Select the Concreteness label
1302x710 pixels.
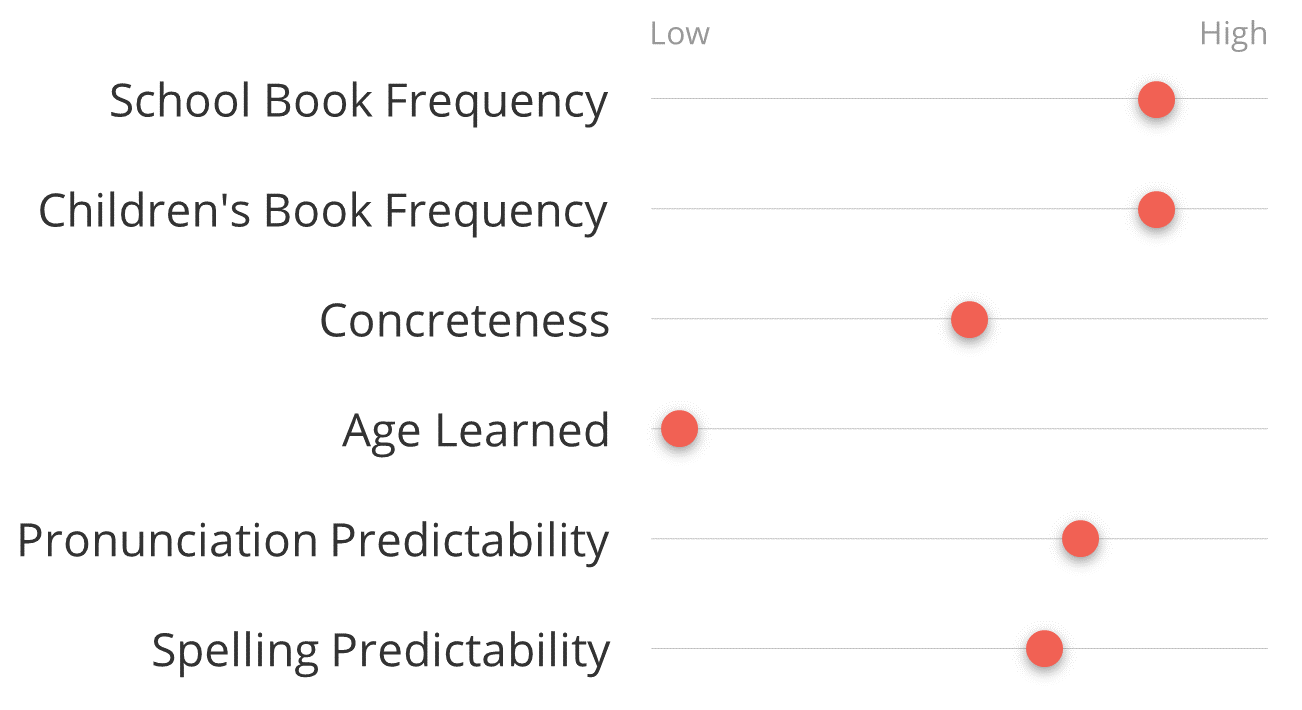(464, 321)
